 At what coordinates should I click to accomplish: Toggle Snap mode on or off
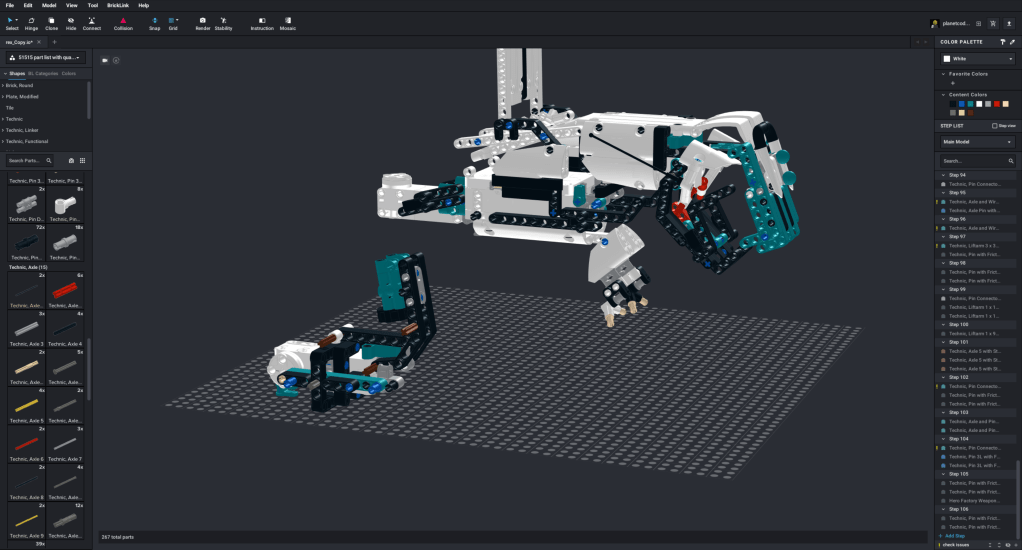click(x=154, y=23)
